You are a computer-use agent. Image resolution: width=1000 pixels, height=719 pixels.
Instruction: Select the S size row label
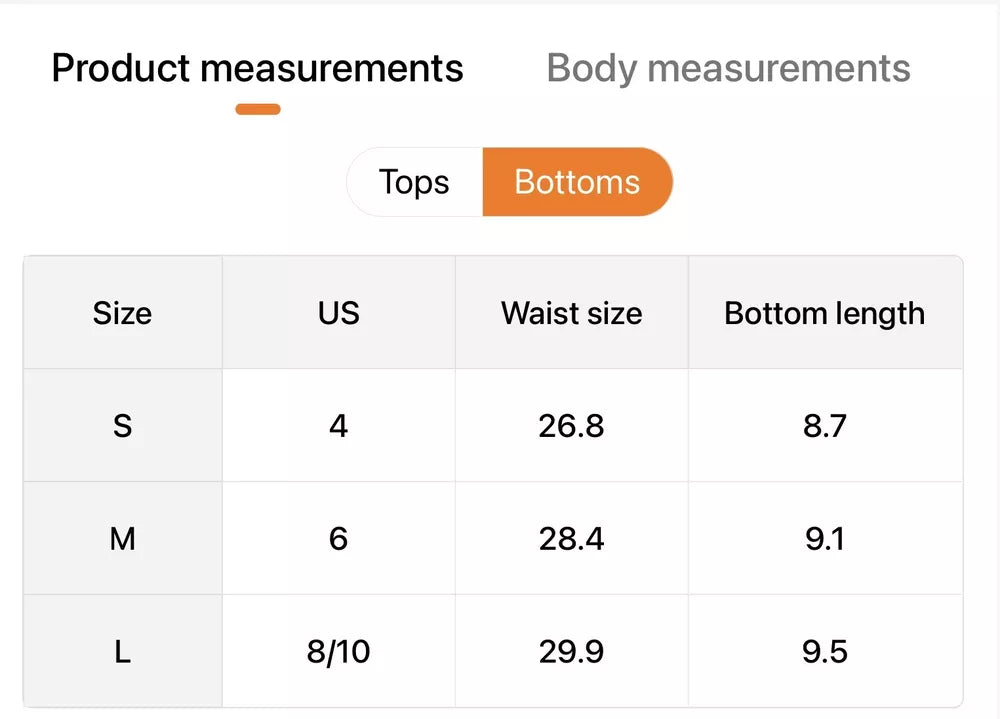point(122,426)
